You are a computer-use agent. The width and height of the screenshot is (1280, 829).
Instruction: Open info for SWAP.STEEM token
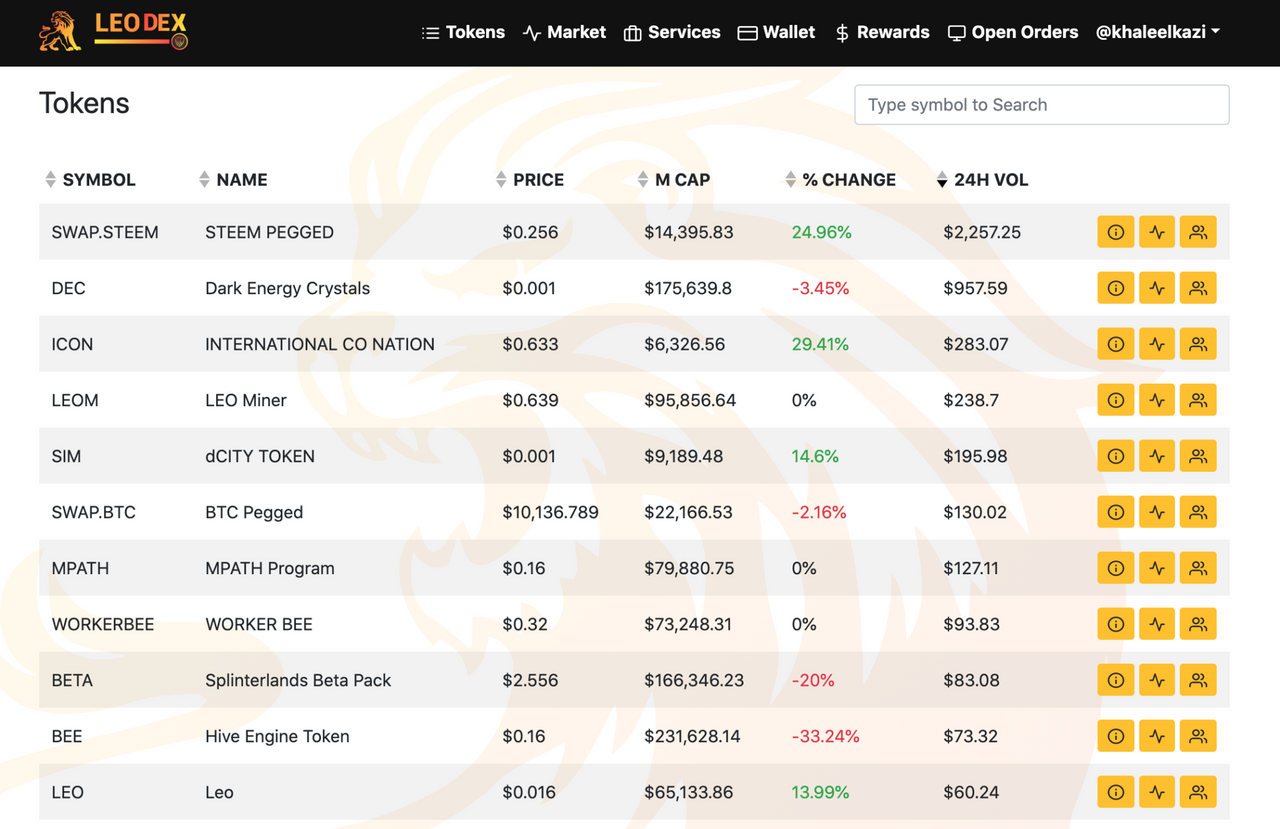[x=1116, y=232]
